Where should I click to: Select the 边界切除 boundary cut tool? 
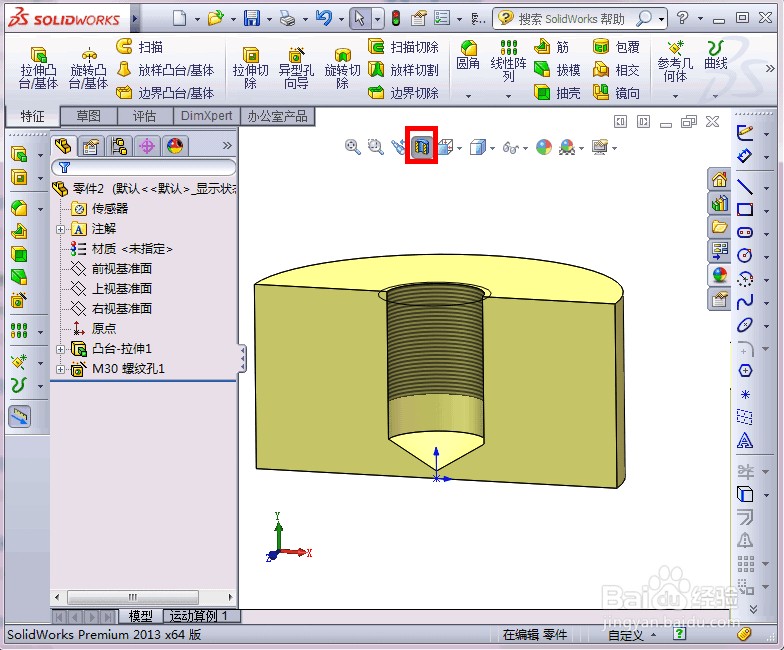click(403, 92)
